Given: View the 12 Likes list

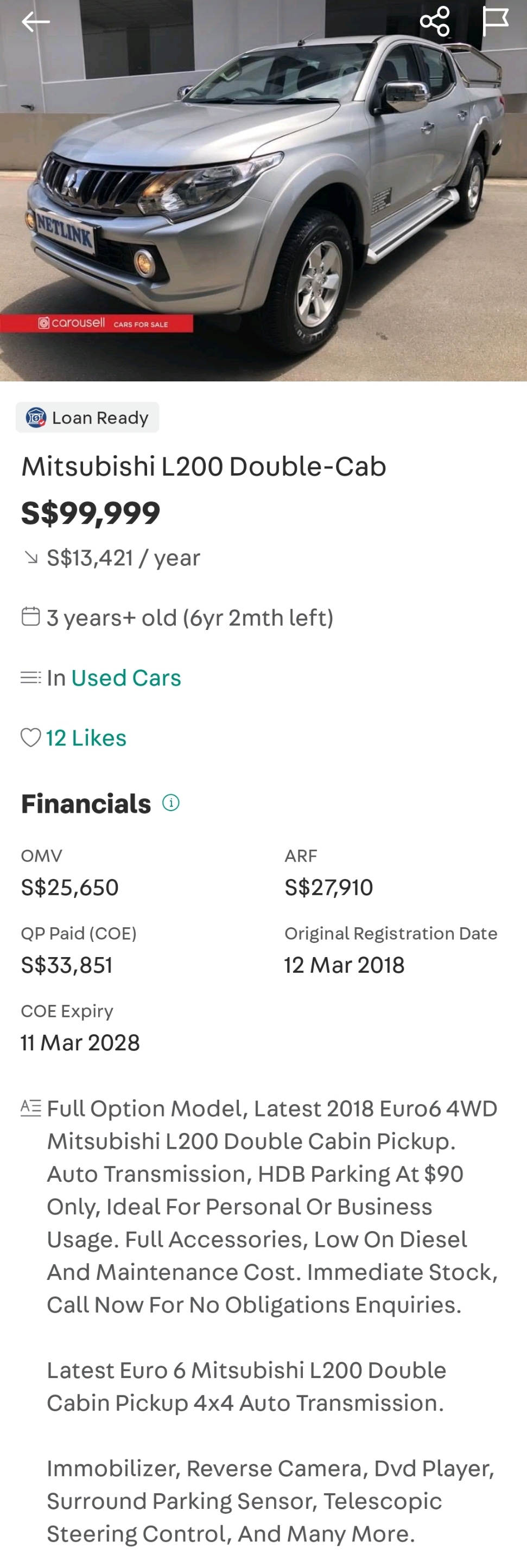Looking at the screenshot, I should tap(86, 738).
